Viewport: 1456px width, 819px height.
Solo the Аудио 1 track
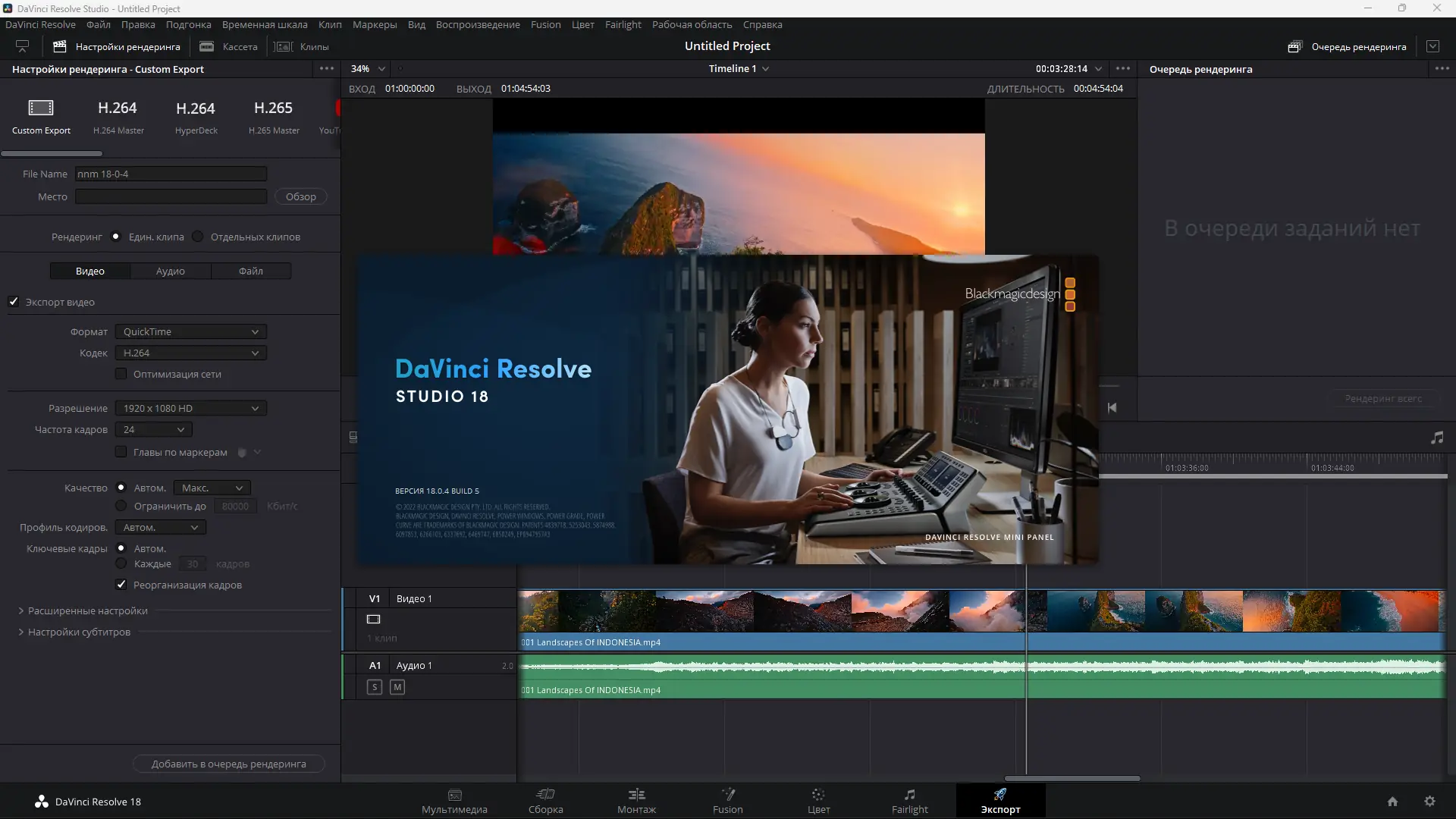375,687
